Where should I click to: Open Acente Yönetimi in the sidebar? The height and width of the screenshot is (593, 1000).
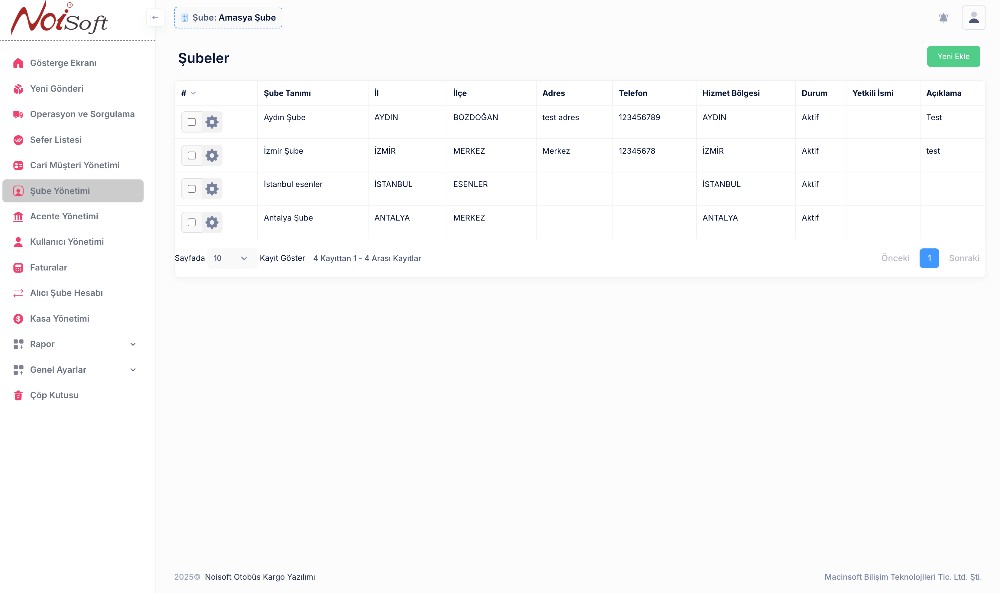pos(64,216)
